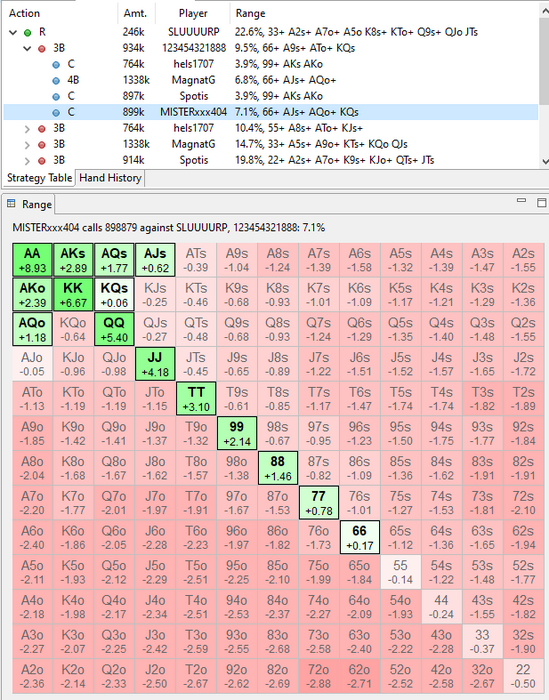Screen dimensions: 549x700
Task: Click the 77 +0.78 cell
Action: 318,503
